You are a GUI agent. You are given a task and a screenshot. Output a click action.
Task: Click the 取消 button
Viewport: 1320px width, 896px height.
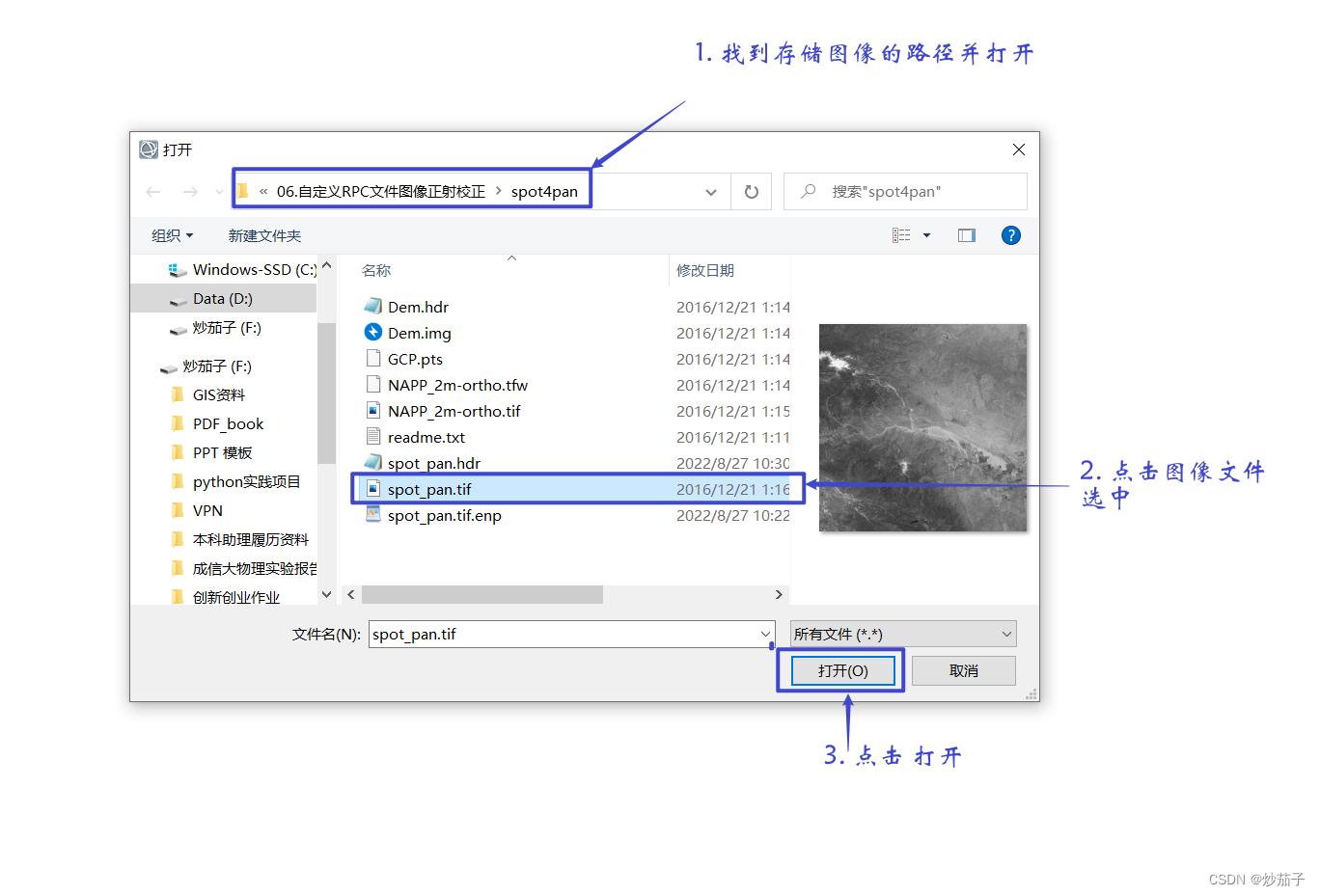tap(963, 670)
